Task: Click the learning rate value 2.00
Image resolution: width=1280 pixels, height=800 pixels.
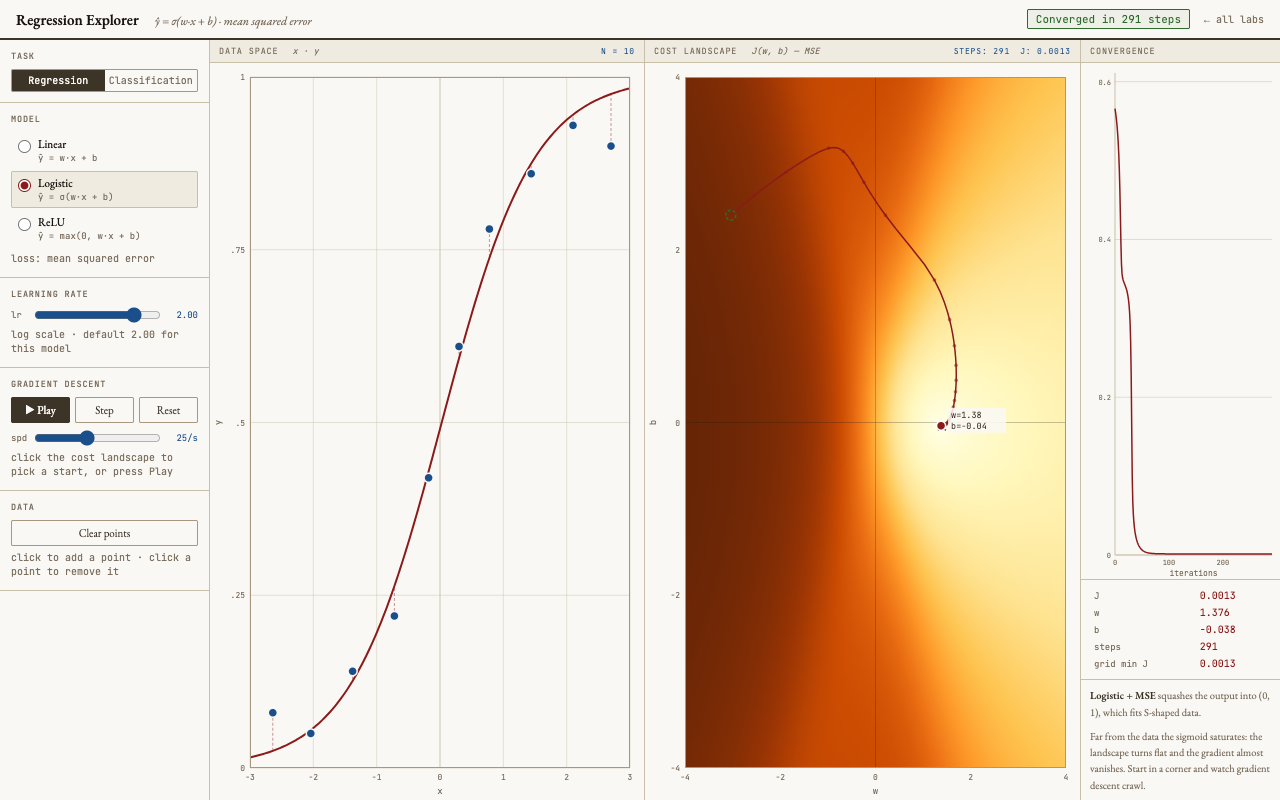Action: (187, 315)
